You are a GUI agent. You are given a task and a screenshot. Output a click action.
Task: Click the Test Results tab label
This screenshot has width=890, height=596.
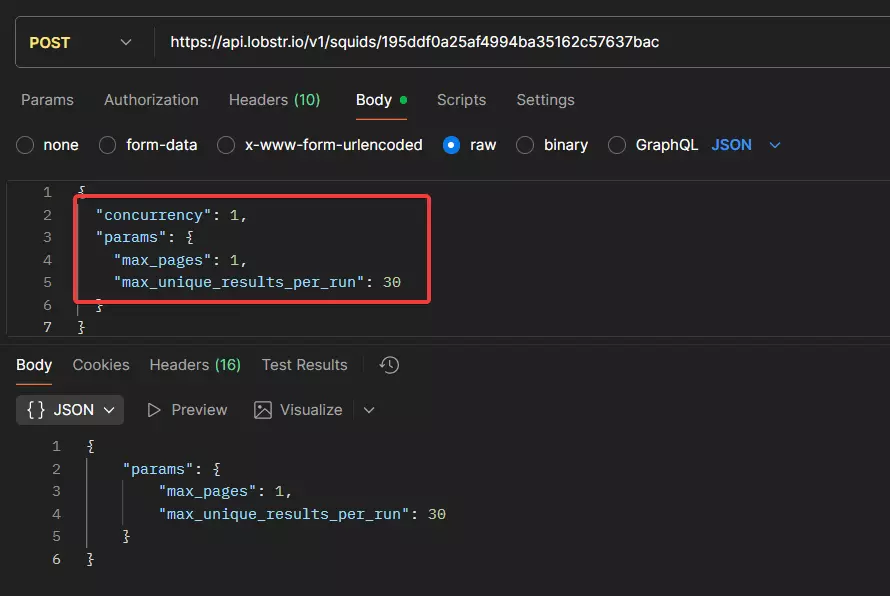(304, 365)
